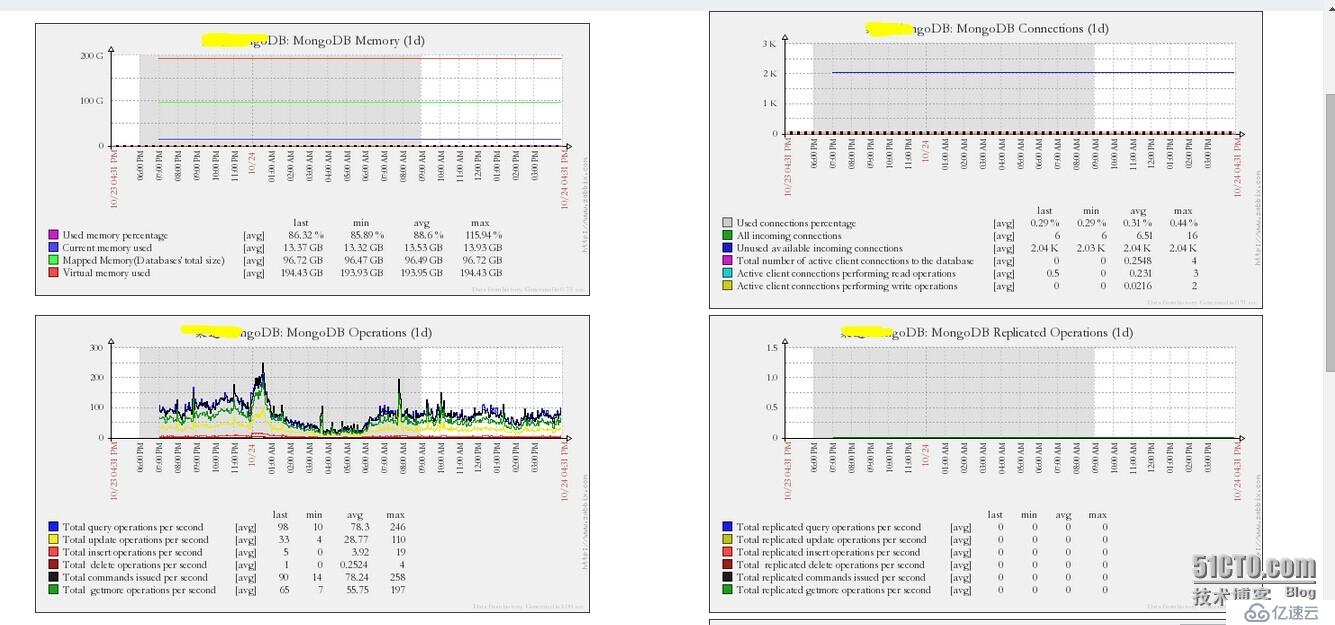The height and width of the screenshot is (625, 1335).
Task: Open the MongoDB Connections (1d) graph
Action: tap(986, 160)
